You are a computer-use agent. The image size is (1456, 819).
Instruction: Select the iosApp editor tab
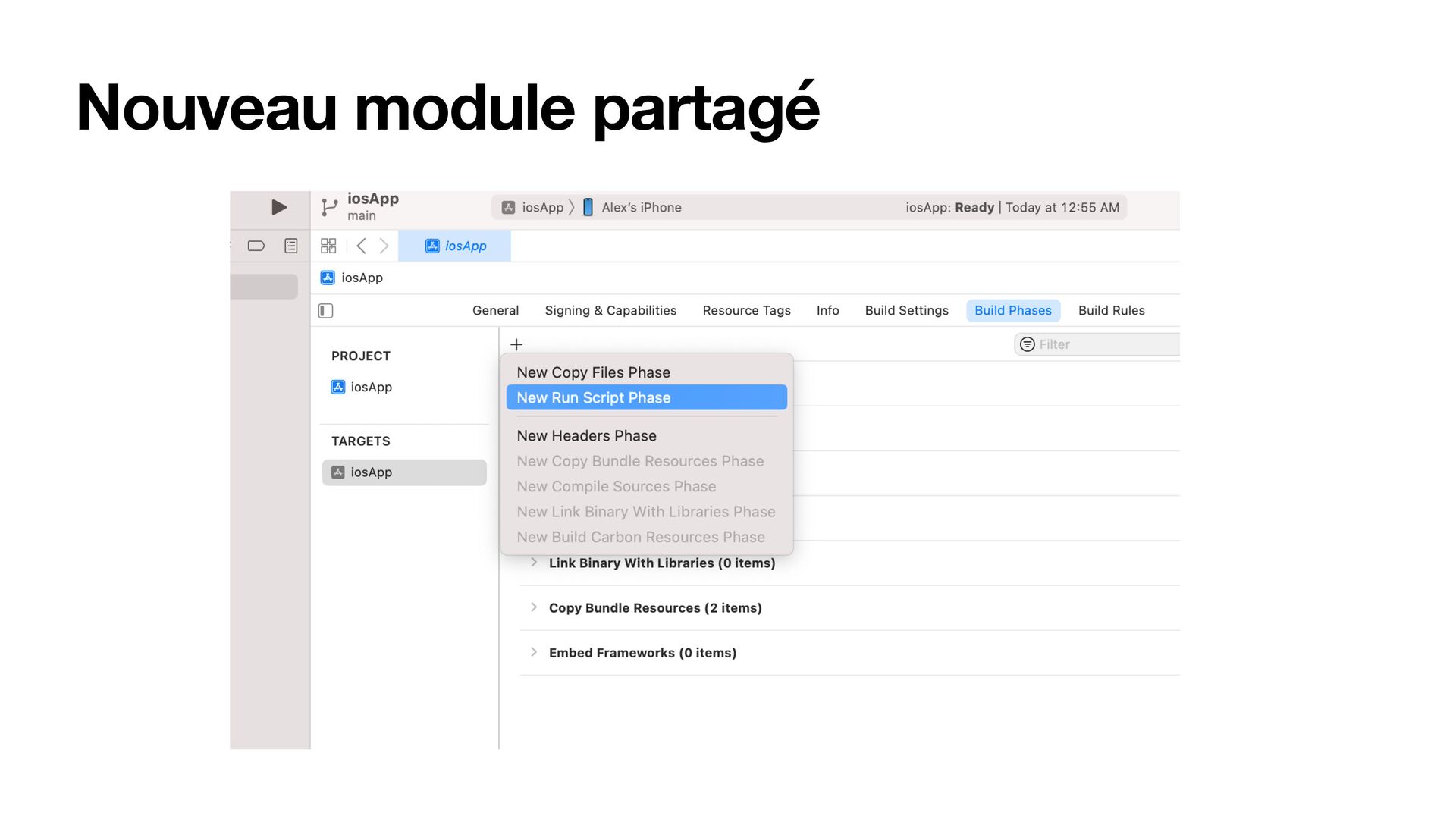(455, 246)
